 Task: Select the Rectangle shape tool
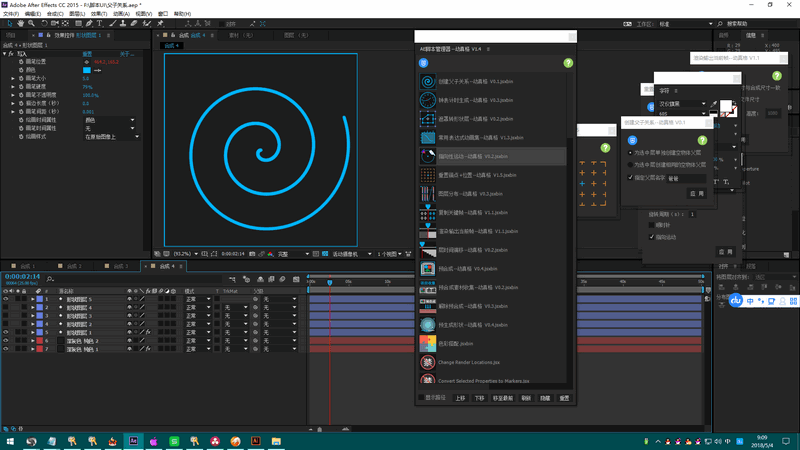tap(78, 23)
